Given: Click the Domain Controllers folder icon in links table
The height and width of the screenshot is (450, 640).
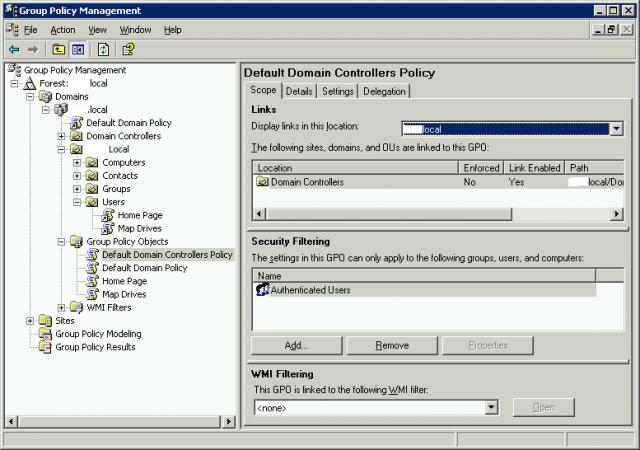Looking at the screenshot, I should tap(262, 181).
